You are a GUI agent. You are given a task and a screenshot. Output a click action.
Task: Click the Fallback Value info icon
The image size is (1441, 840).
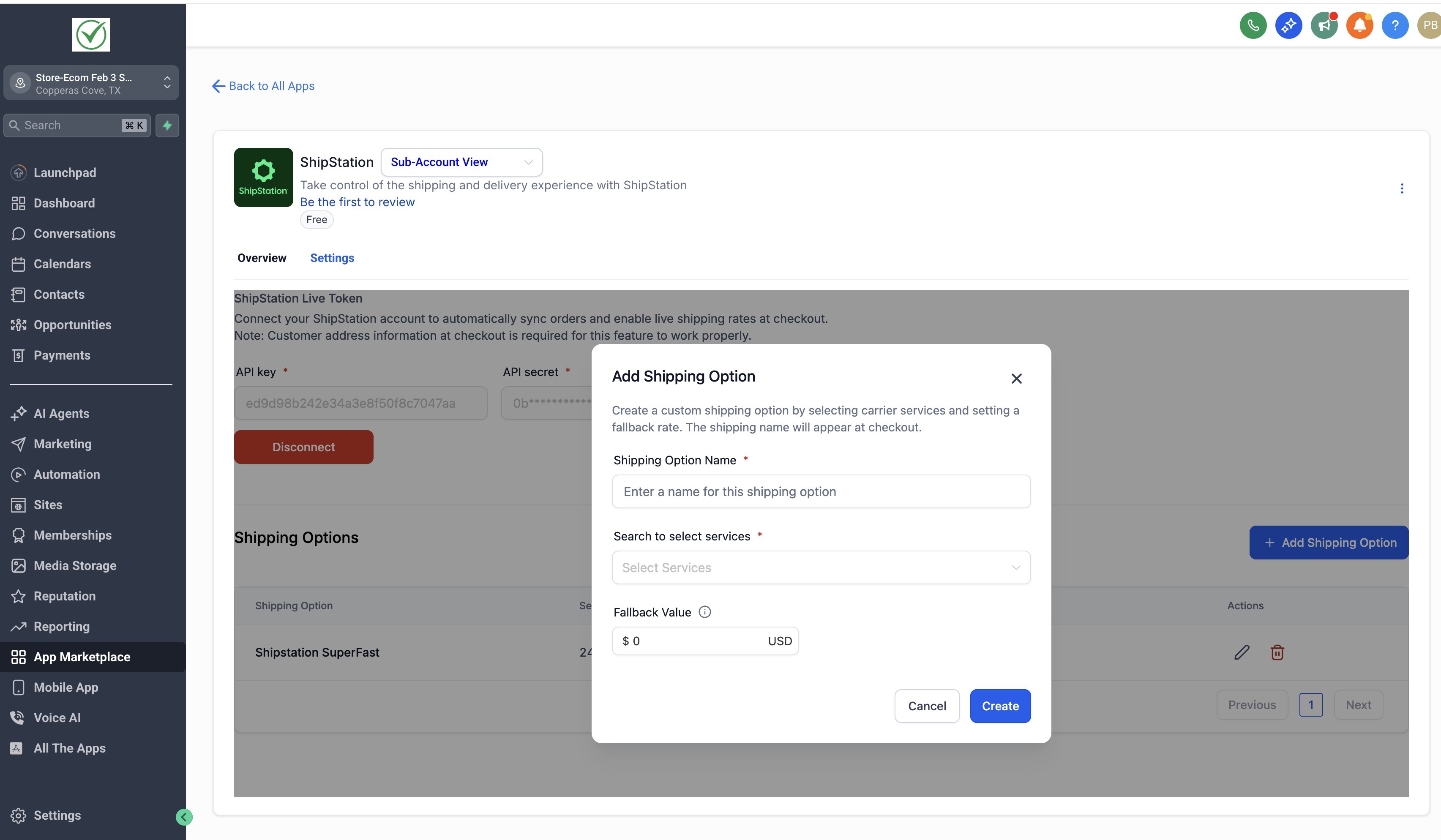(x=705, y=612)
